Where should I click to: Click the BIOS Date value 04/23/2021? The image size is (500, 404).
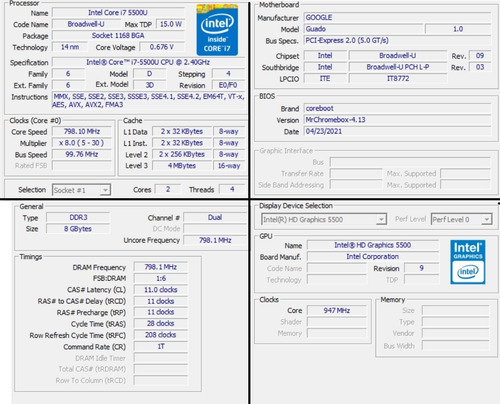pos(397,131)
